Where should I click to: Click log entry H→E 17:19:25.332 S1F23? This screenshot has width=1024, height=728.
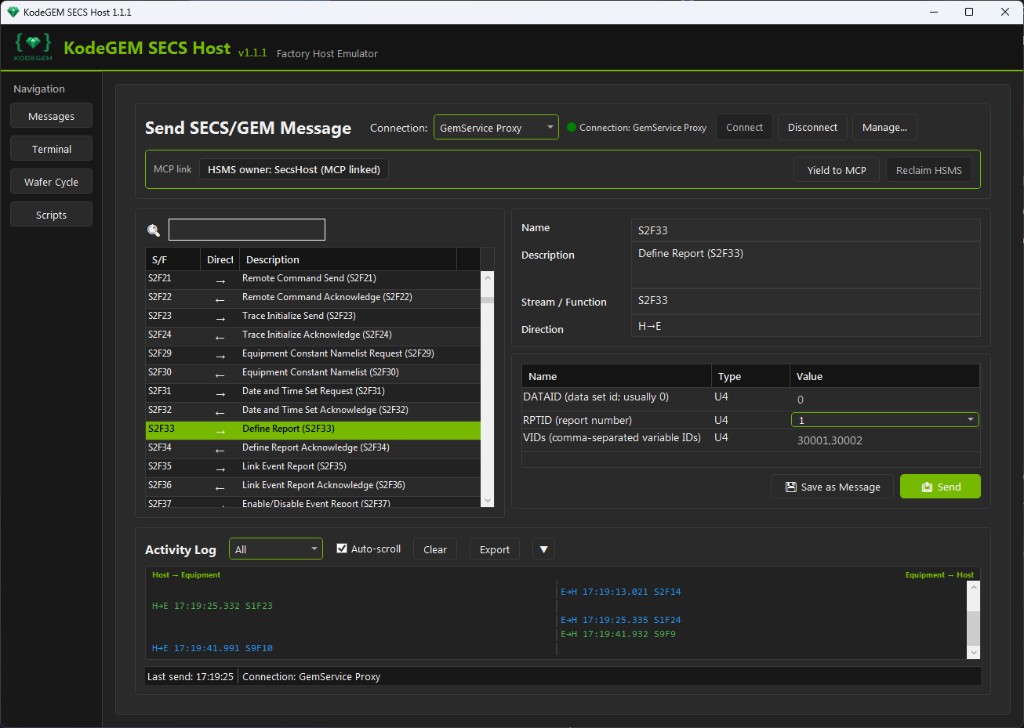212,606
